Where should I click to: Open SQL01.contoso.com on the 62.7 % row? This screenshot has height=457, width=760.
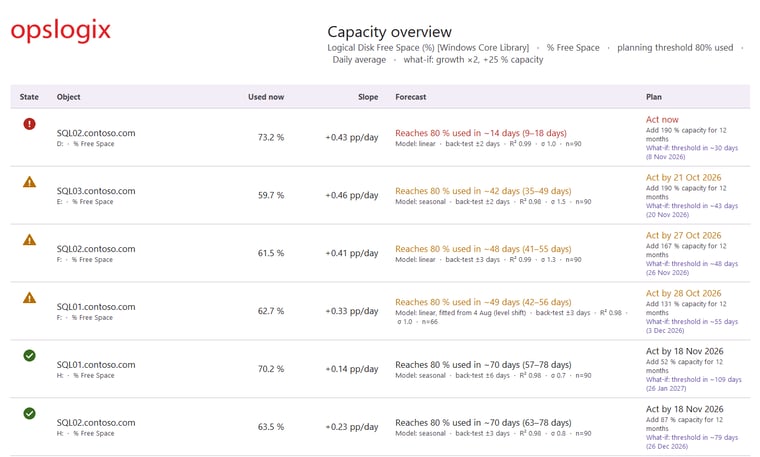[96, 307]
